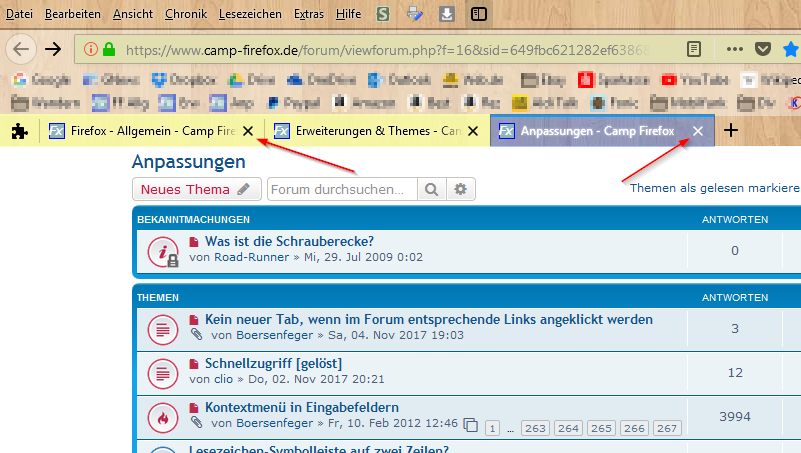Open topic Kontextmenü in Eingabefeldern
This screenshot has height=453, width=801.
(x=301, y=407)
